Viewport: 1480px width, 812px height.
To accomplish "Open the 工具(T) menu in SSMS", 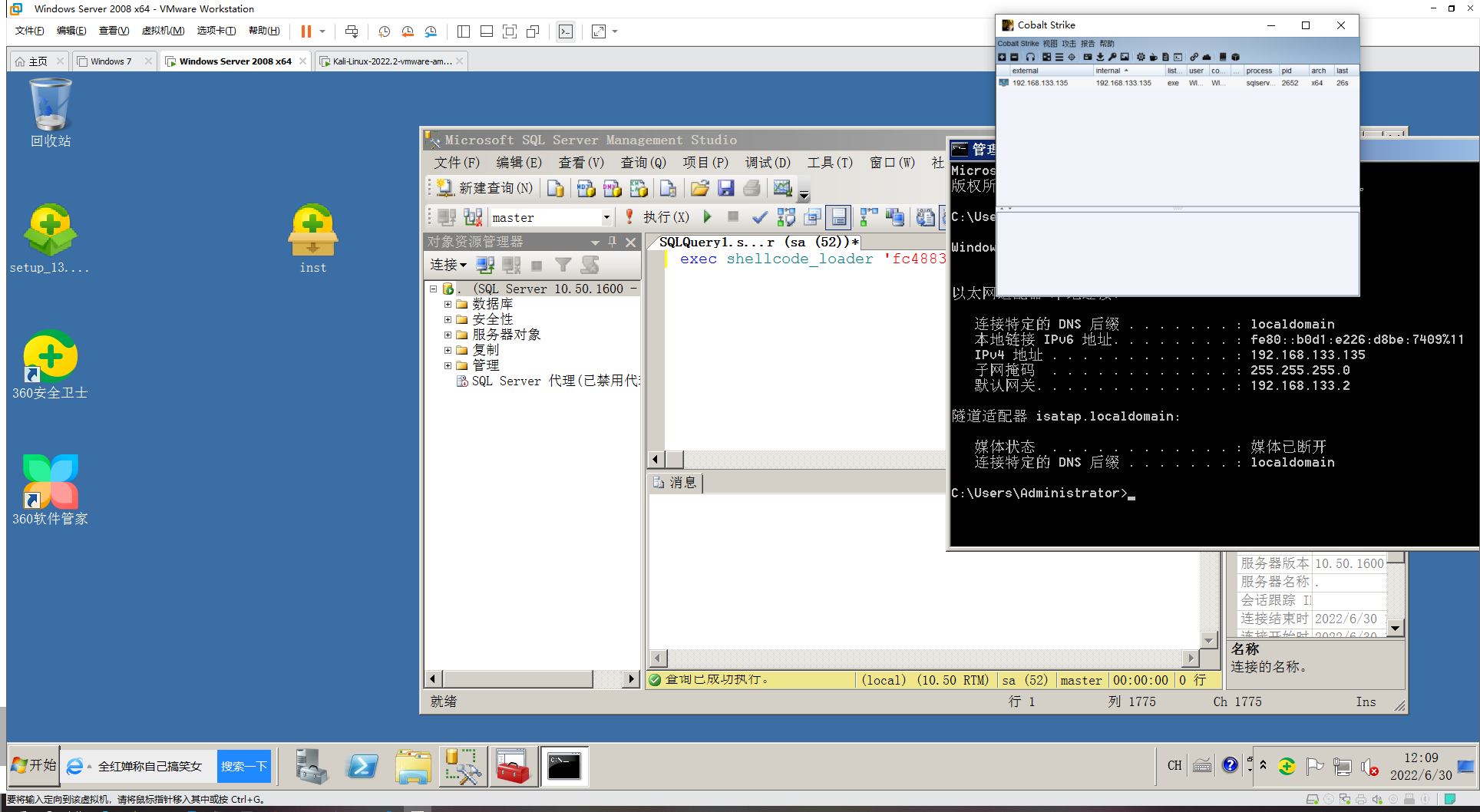I will [x=830, y=163].
